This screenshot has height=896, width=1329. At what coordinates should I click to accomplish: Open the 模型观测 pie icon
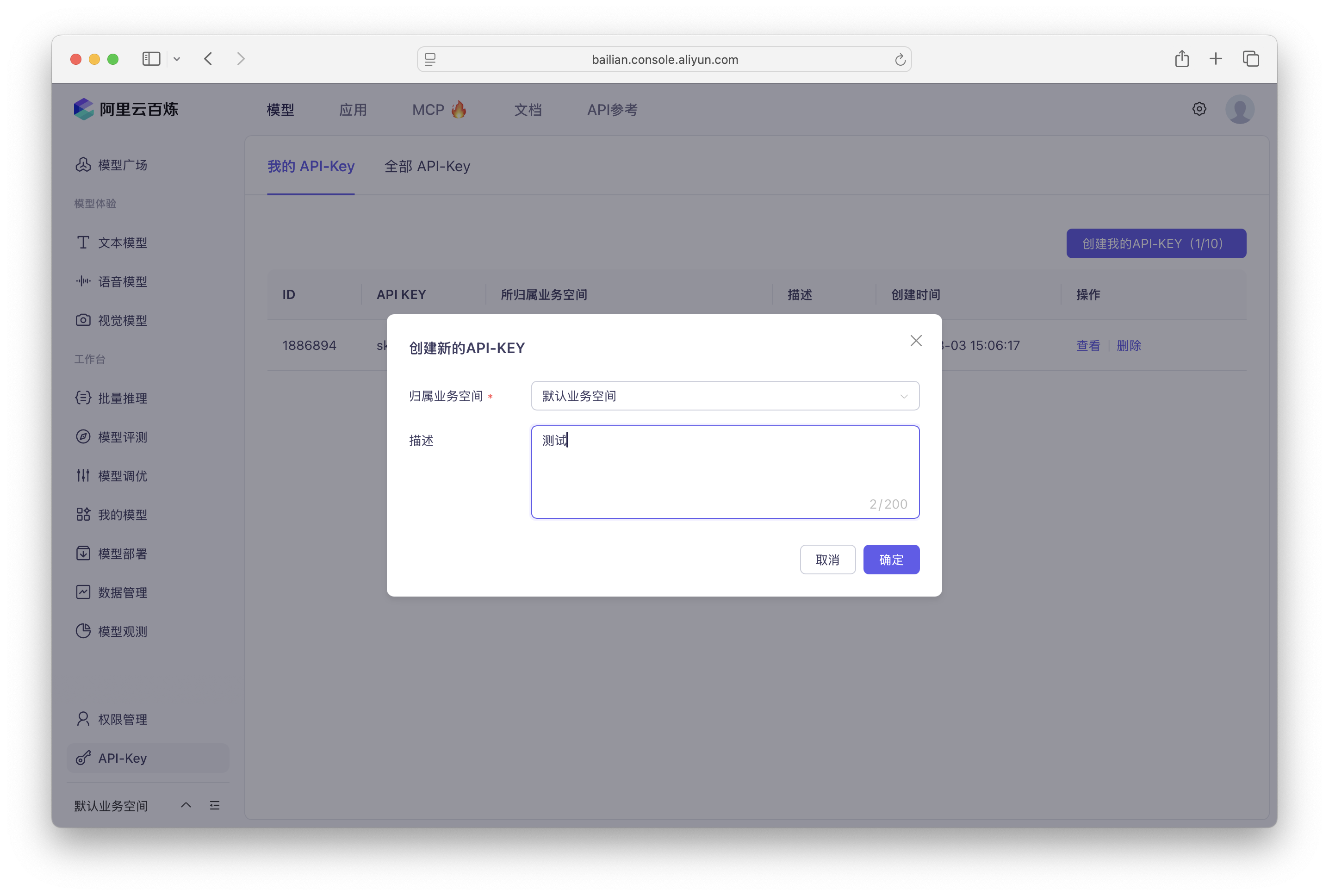click(x=83, y=631)
